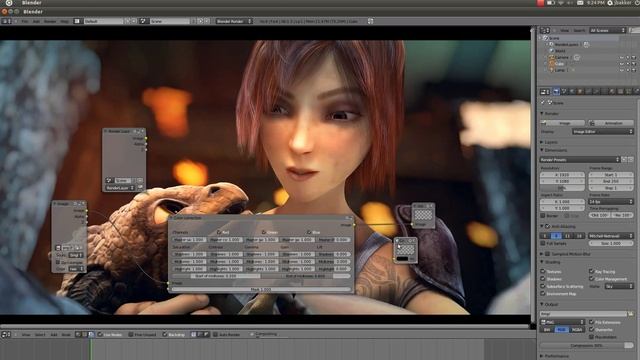Screen dimensions: 640x360
Task: Open the Properties editor type selector icon
Action: (545, 92)
